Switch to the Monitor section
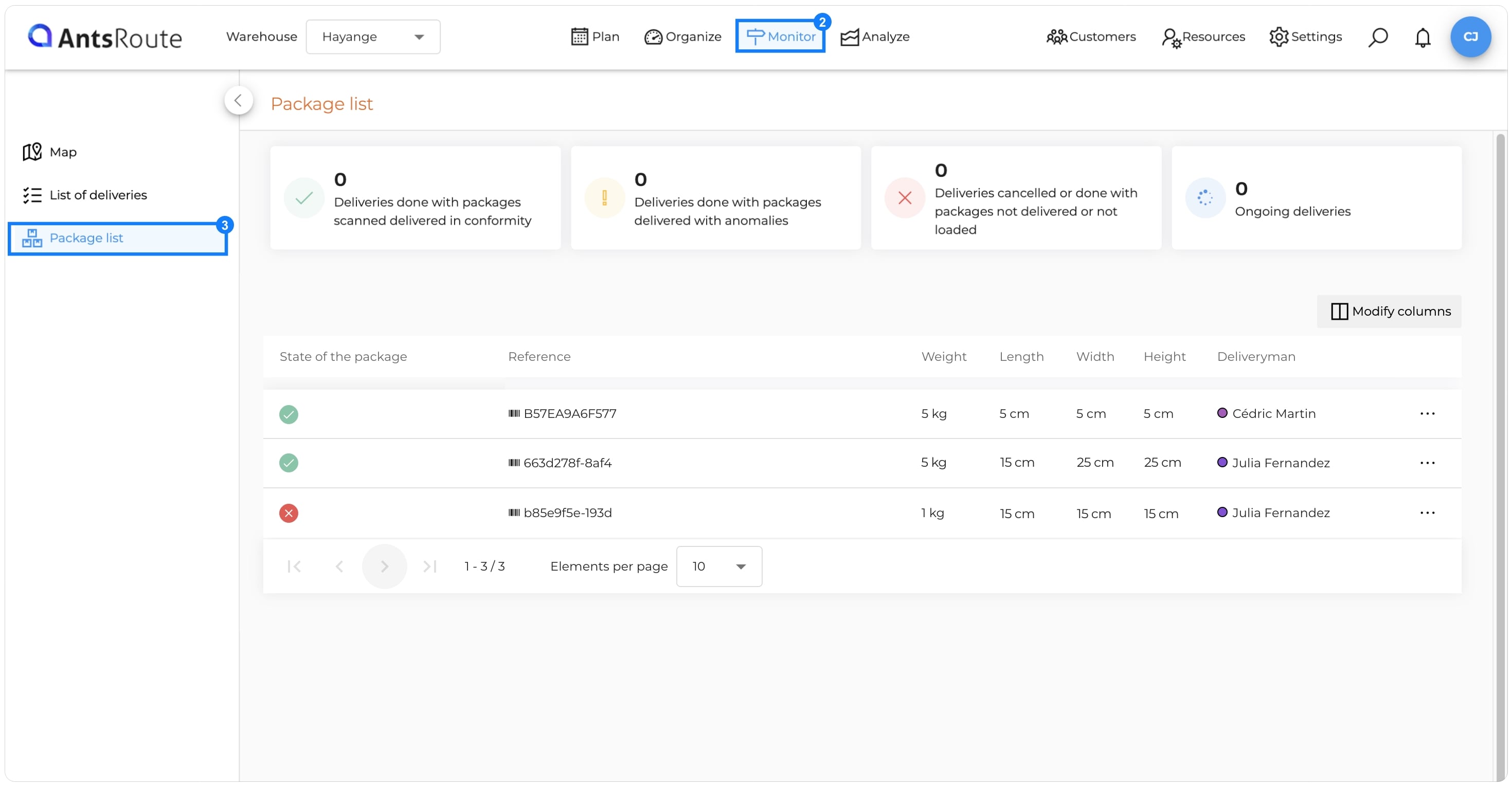The width and height of the screenshot is (1512, 787). [x=780, y=36]
